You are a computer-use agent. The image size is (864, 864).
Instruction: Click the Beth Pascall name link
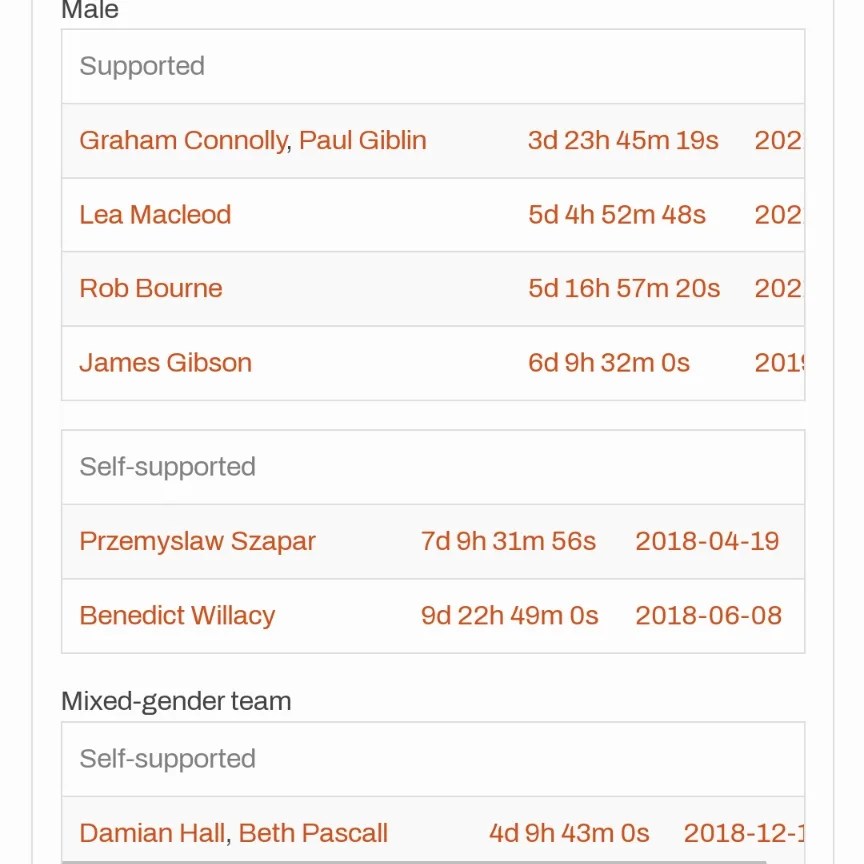[x=313, y=834]
